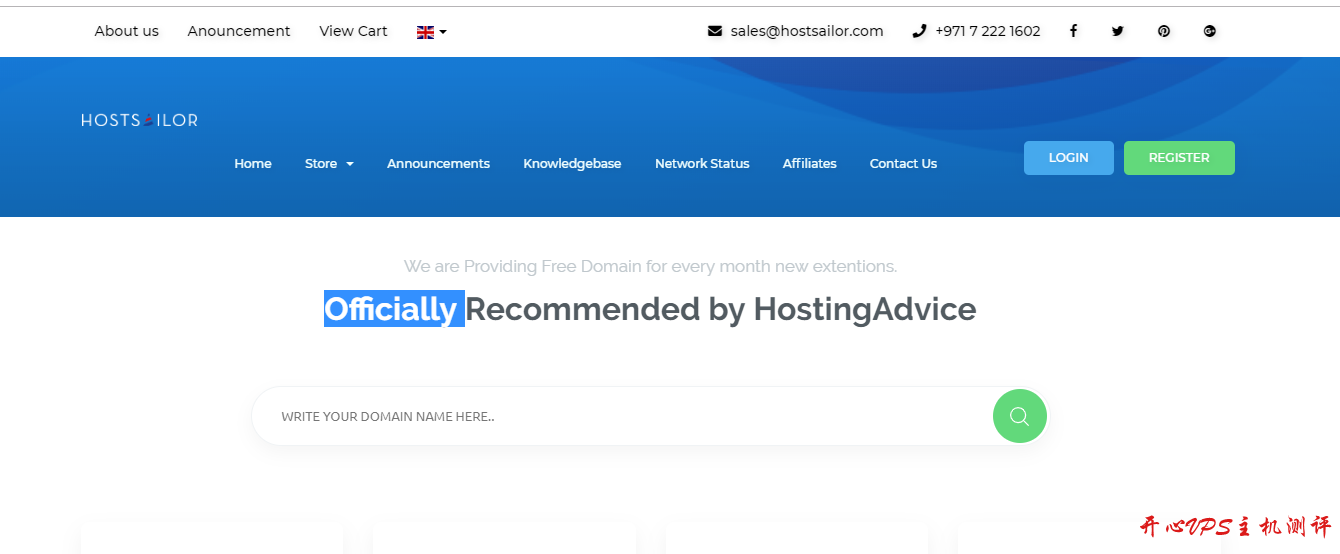Open the Affiliates navigation link
The width and height of the screenshot is (1340, 554).
809,164
